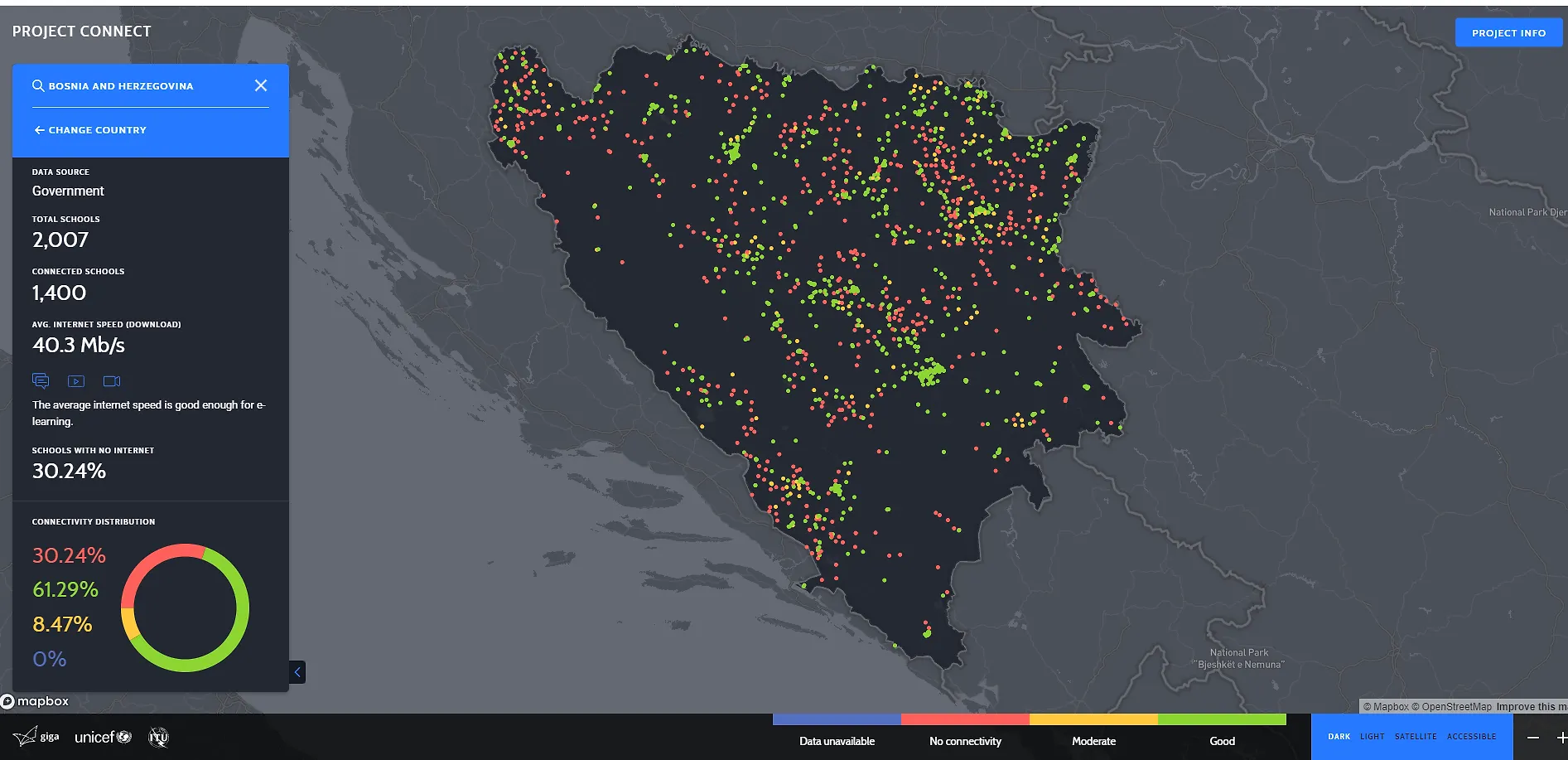Enable SATELLITE map view
The height and width of the screenshot is (760, 1568).
(x=1416, y=736)
